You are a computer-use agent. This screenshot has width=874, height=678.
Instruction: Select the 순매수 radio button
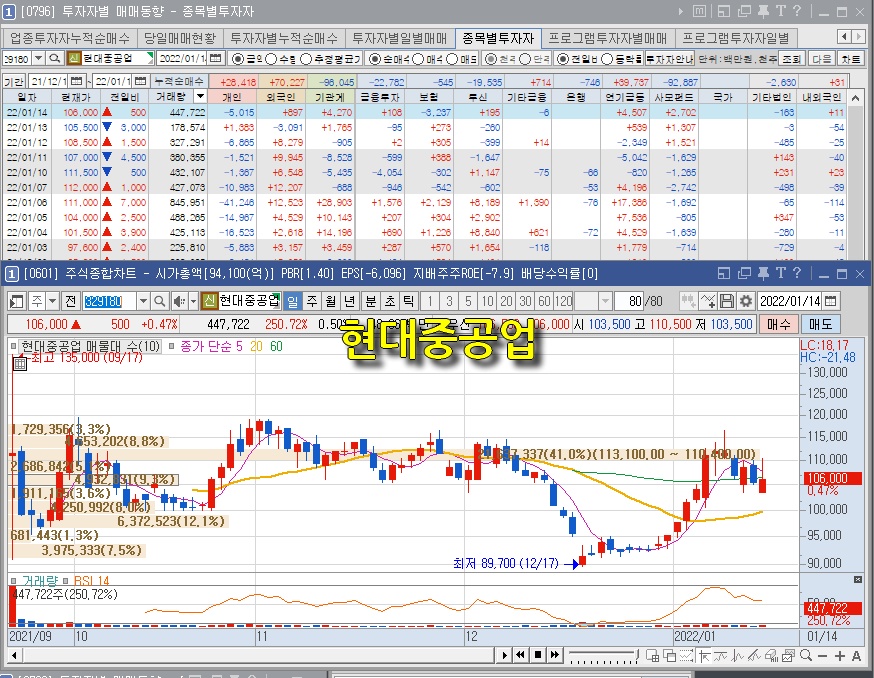[375, 59]
